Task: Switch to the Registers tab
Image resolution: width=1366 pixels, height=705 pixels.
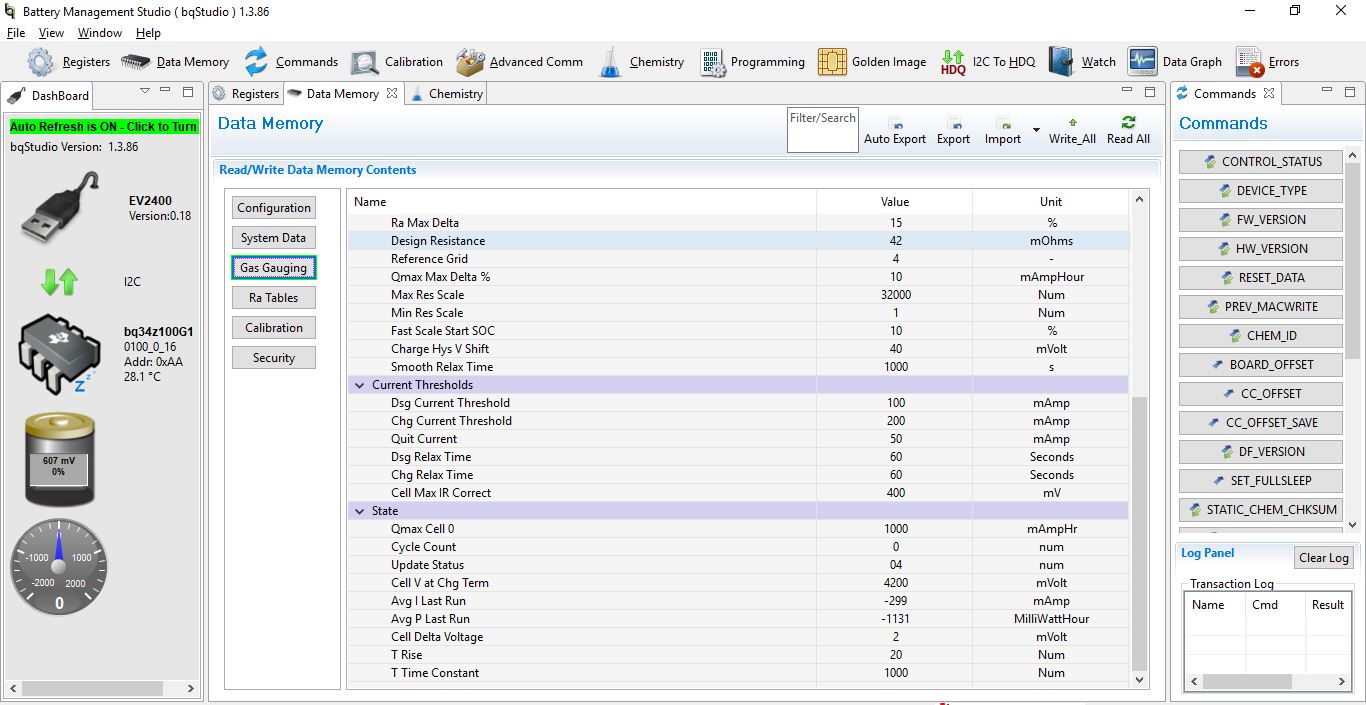Action: point(246,94)
